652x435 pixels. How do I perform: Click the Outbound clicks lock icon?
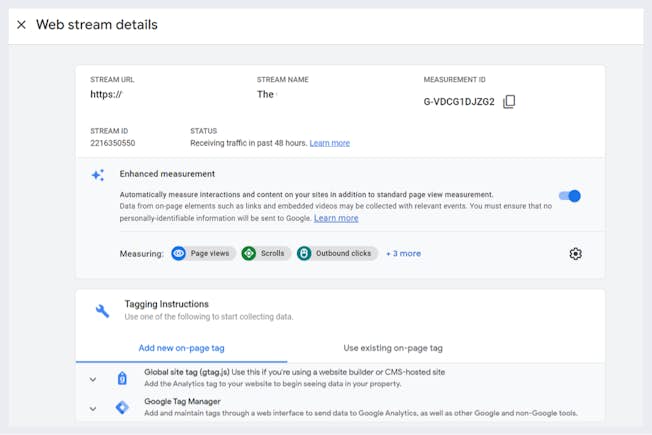point(304,253)
